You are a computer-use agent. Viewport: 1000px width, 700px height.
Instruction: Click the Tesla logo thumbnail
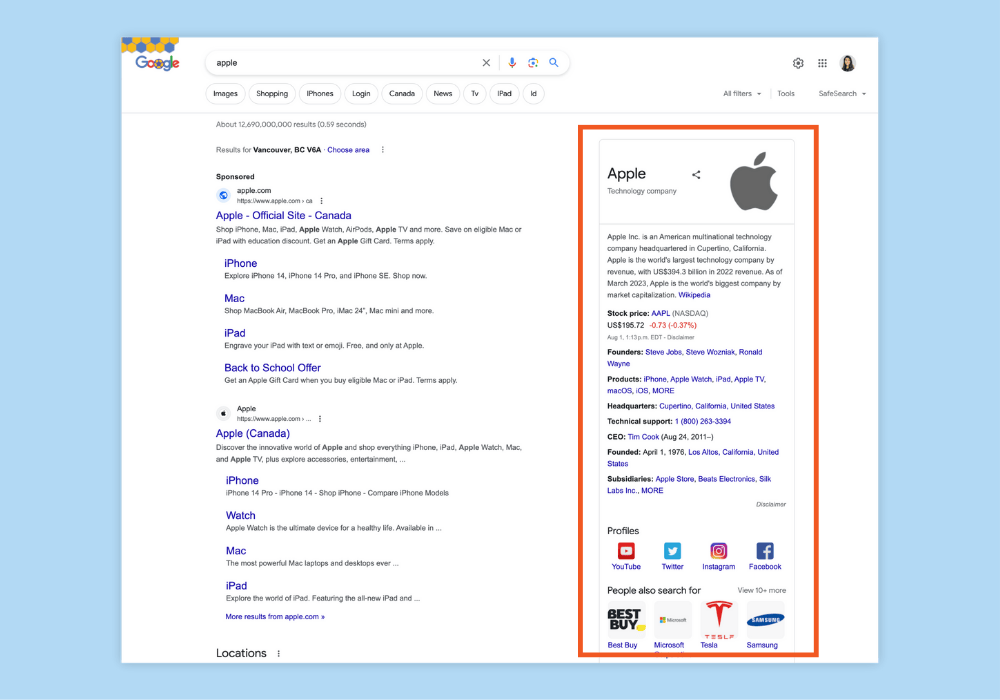click(x=718, y=620)
